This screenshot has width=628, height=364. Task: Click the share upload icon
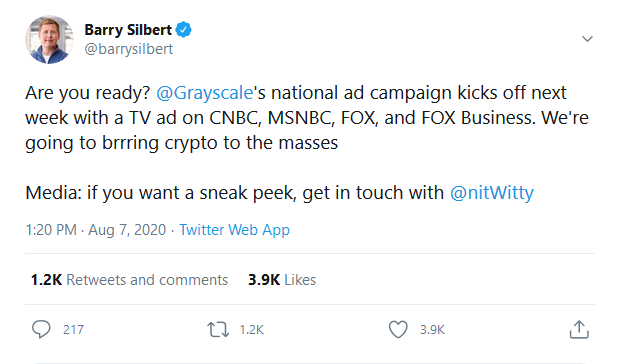[579, 330]
